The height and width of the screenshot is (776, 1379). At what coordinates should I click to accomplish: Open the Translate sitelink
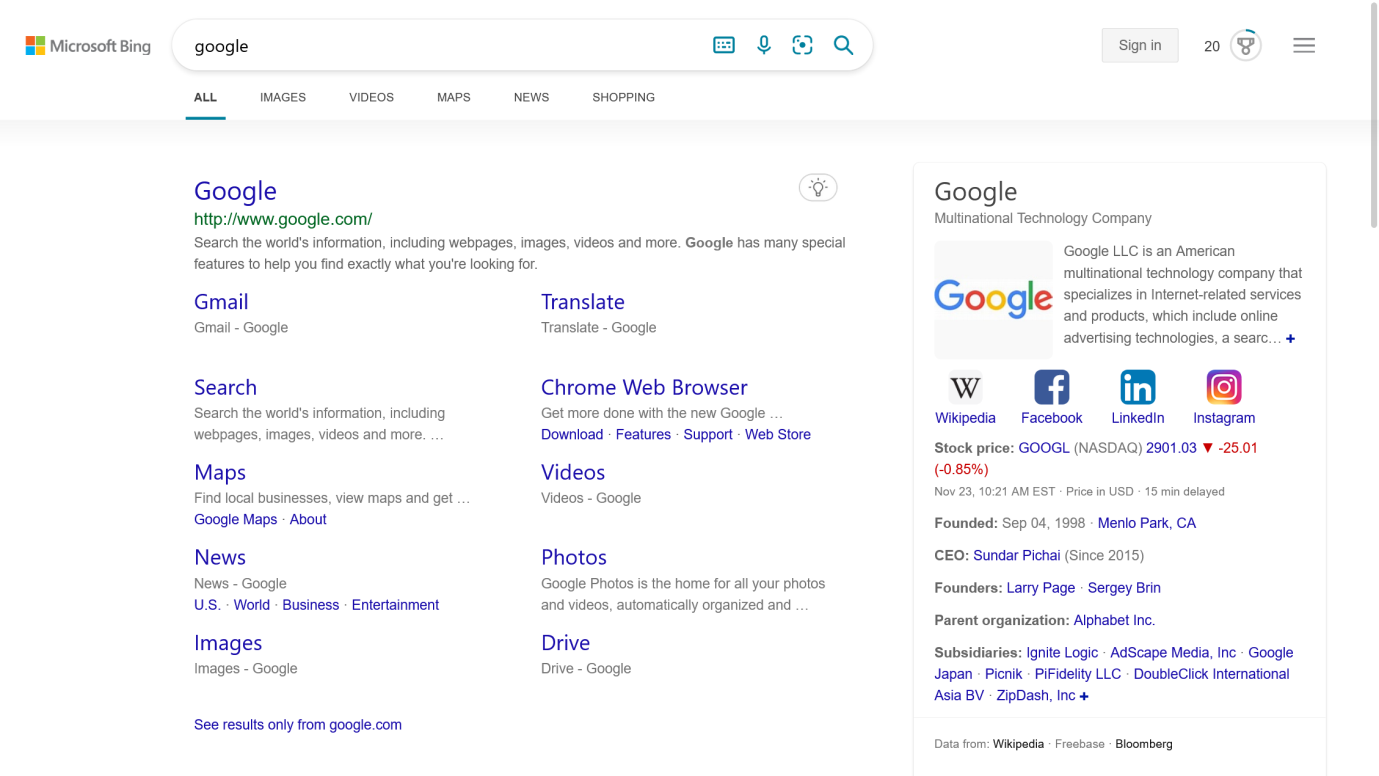click(583, 302)
